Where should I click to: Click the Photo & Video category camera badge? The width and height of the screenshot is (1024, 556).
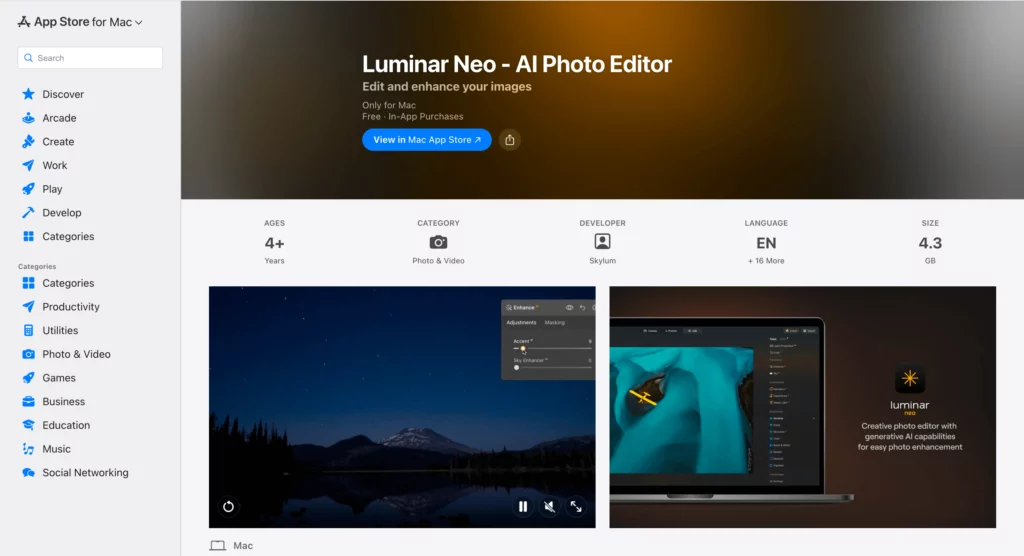438,242
